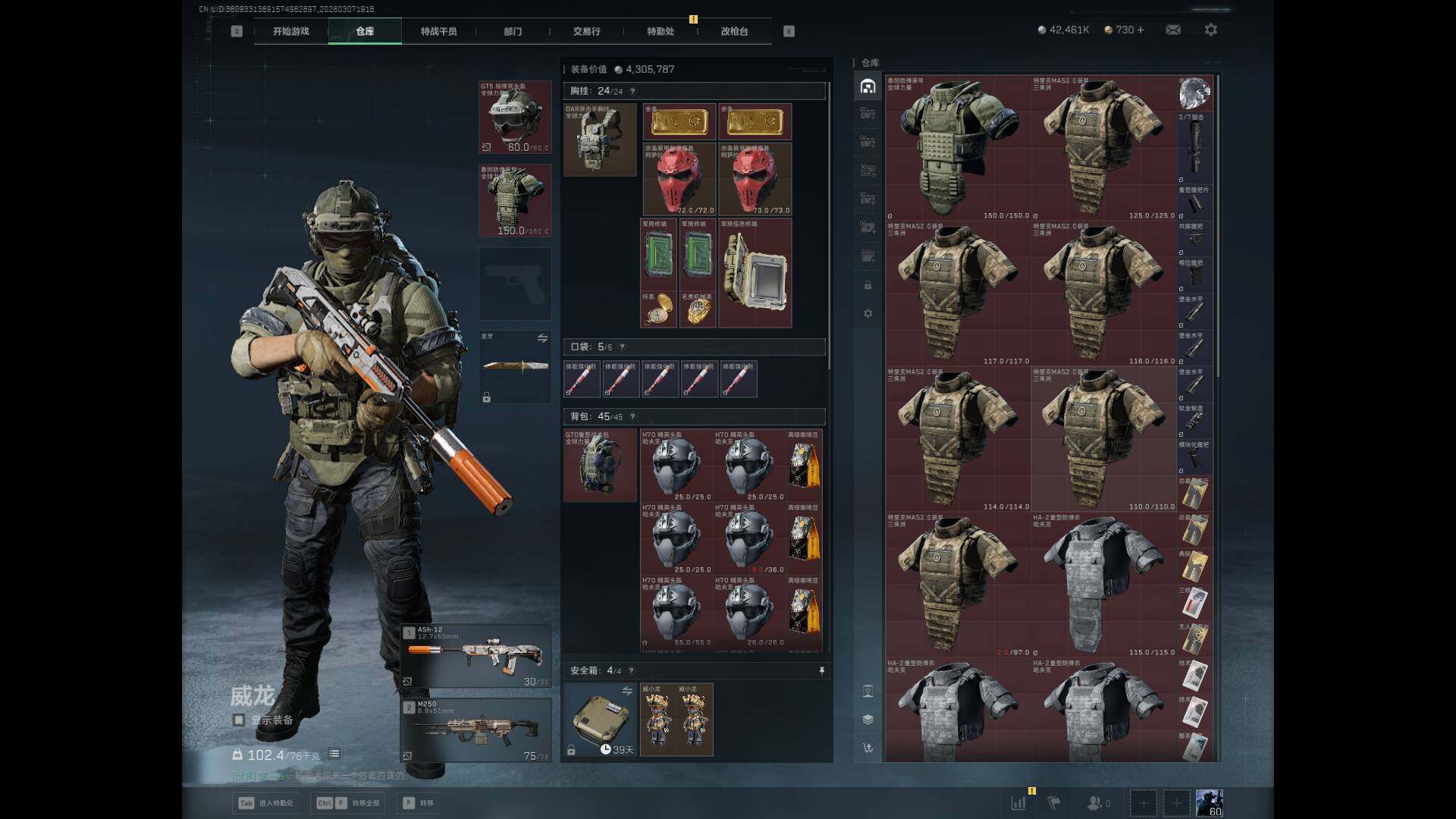
Task: Open the mail envelope icon
Action: 1173,30
